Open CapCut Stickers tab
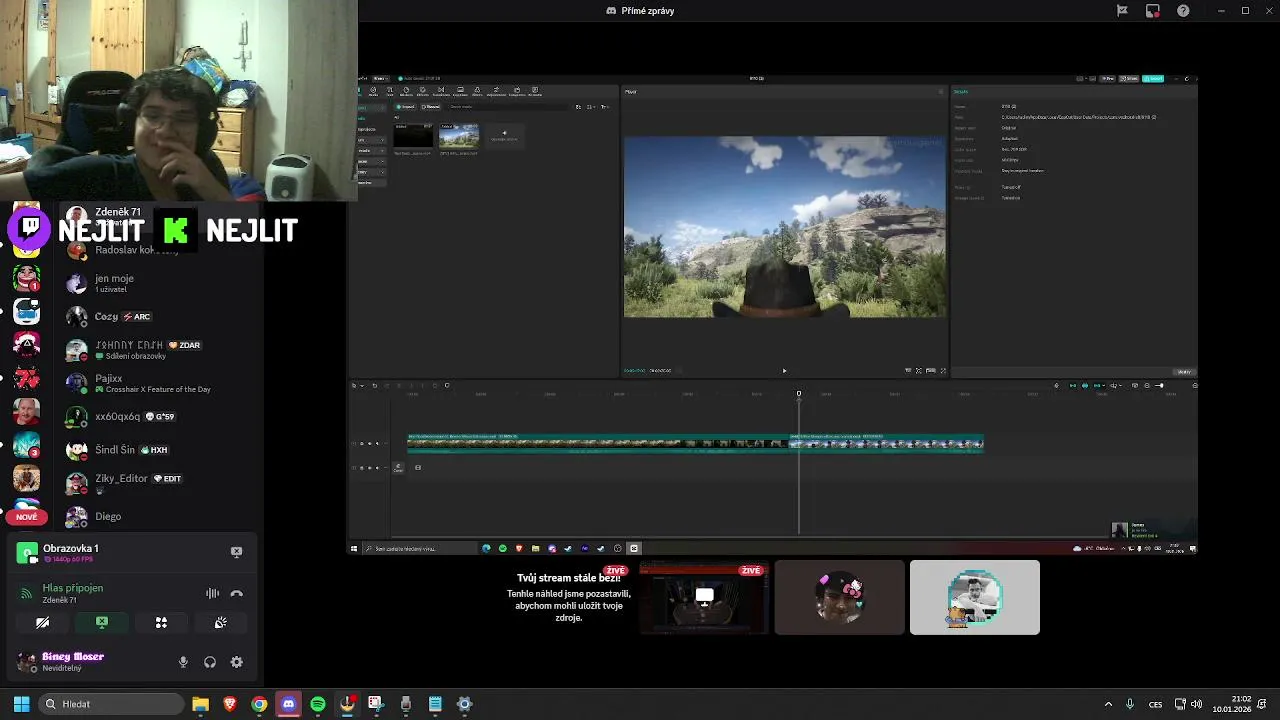Image resolution: width=1280 pixels, height=720 pixels. click(406, 92)
